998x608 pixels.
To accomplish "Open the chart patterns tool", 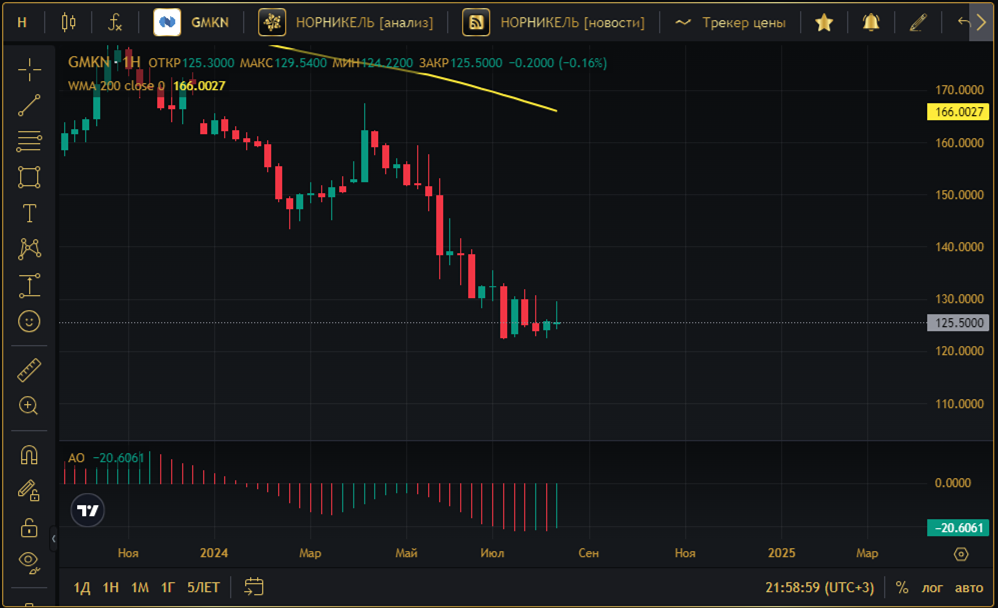I will point(29,249).
